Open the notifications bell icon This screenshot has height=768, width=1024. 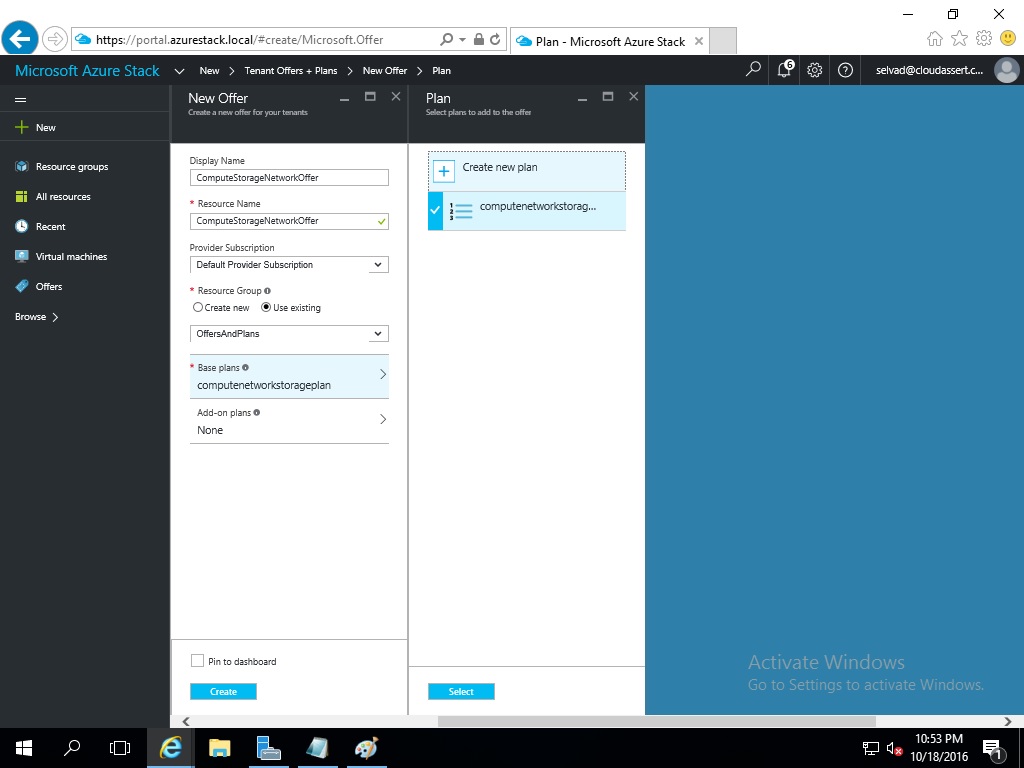tap(784, 69)
